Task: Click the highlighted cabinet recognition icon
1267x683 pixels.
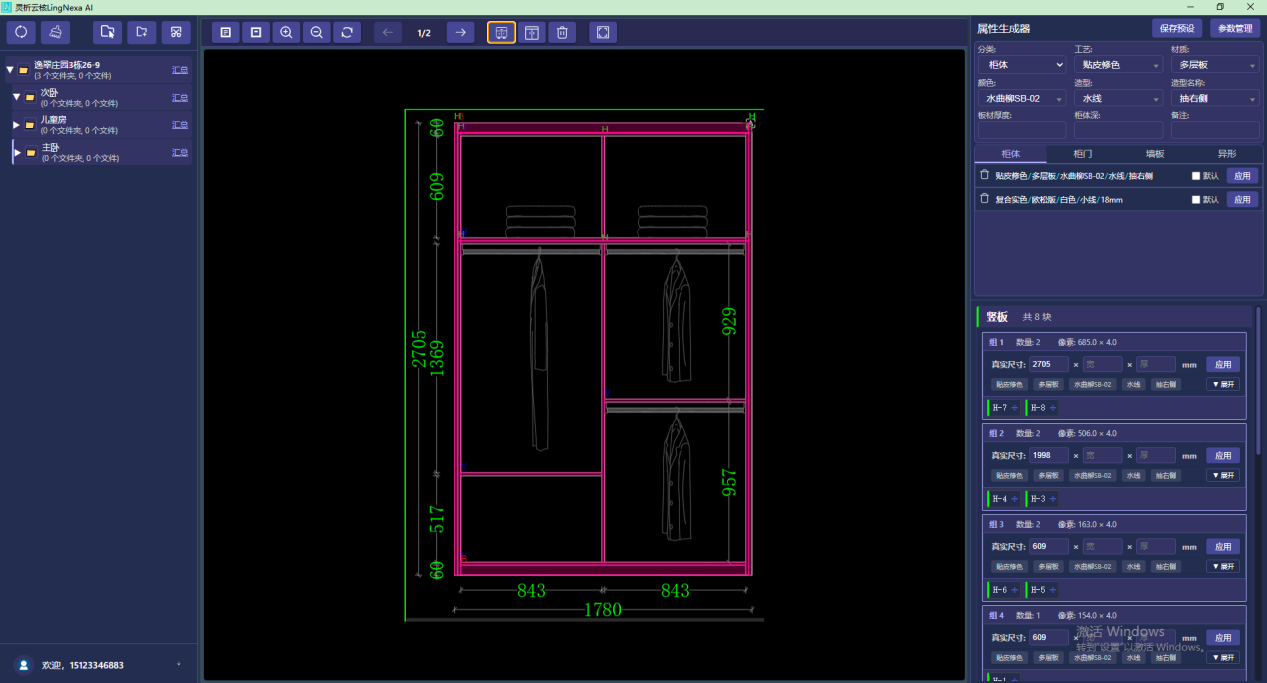Action: click(501, 32)
